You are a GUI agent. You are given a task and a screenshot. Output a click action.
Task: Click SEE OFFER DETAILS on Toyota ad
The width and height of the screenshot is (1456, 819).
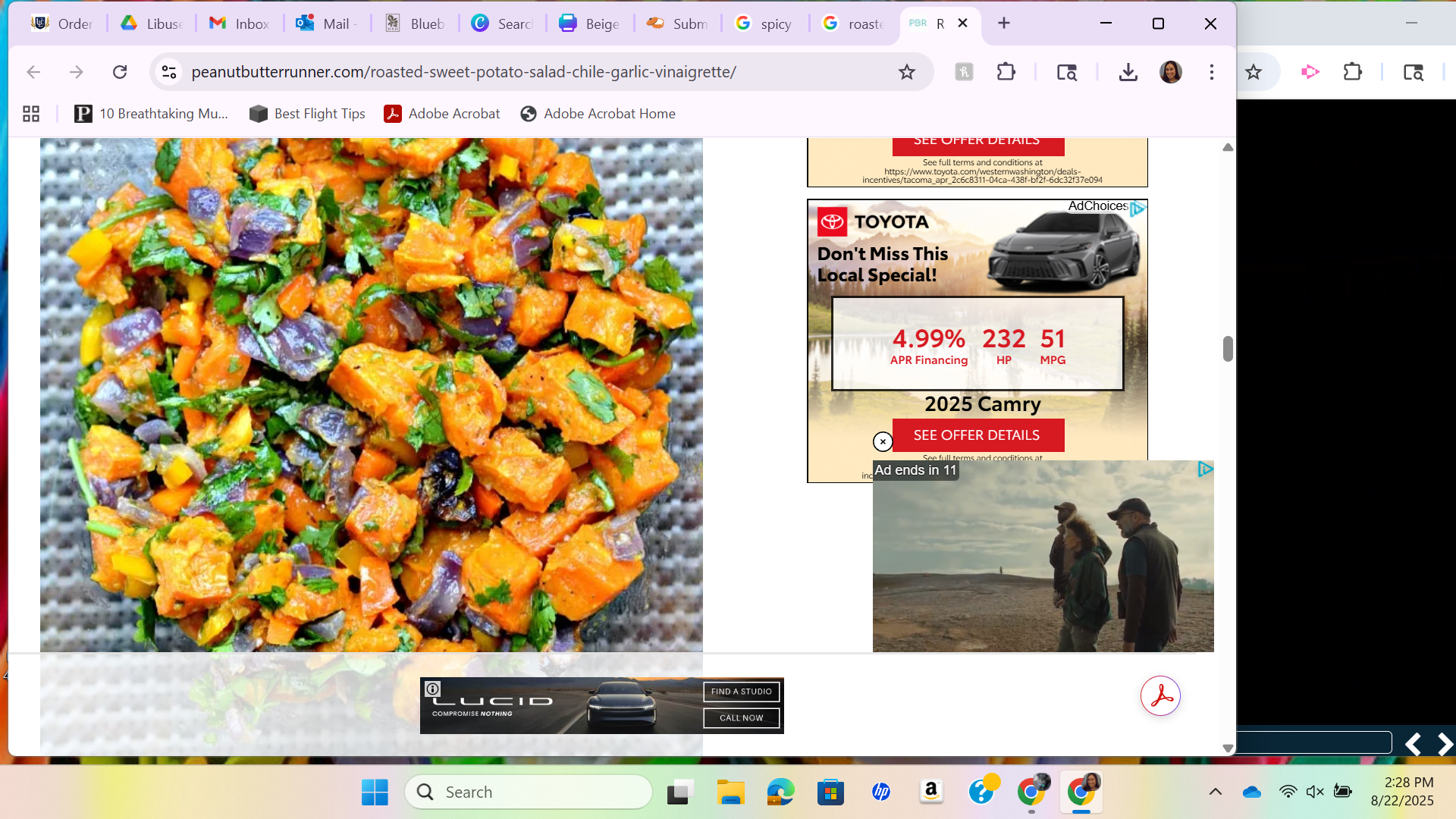point(977,435)
